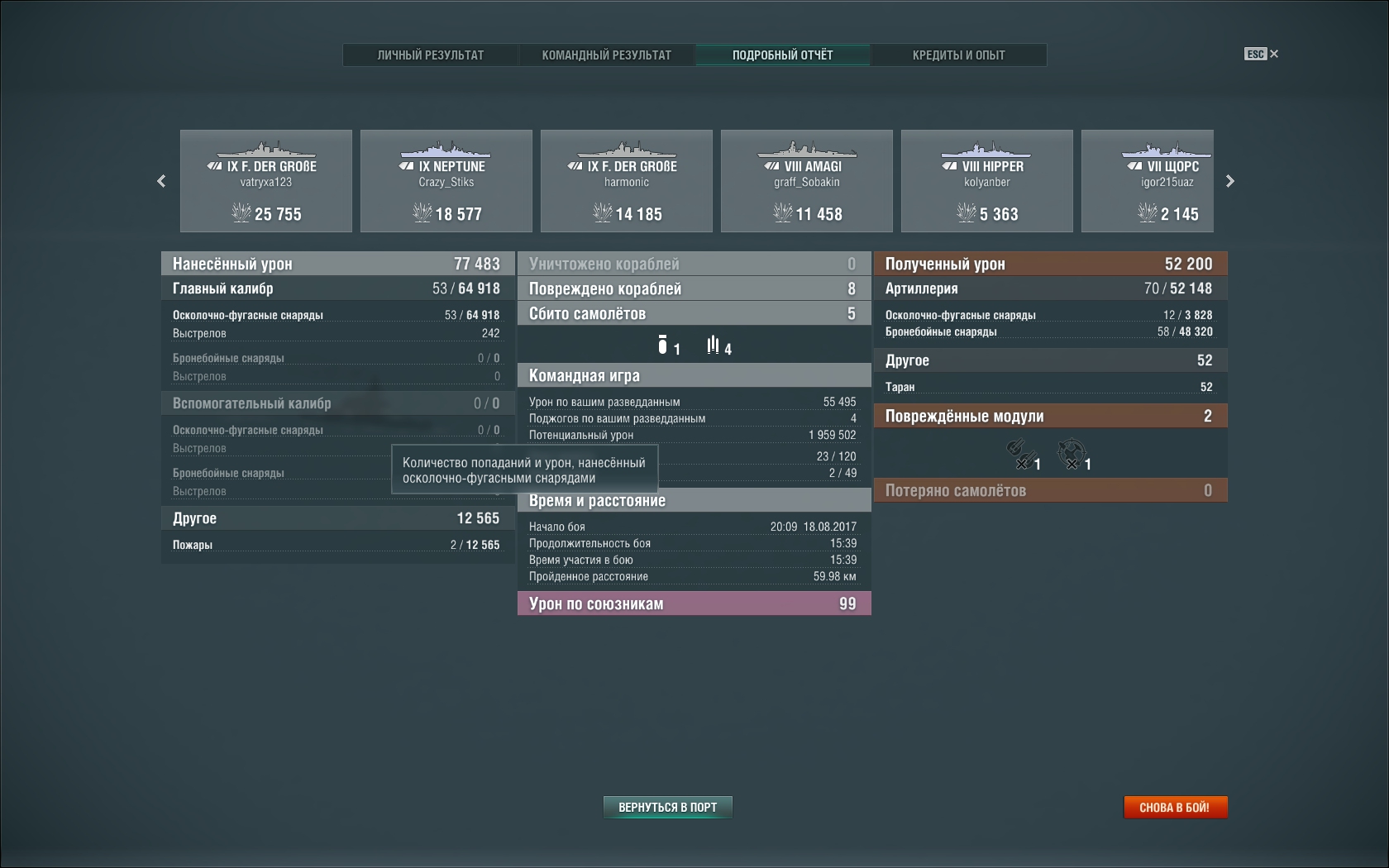Click the Главный калибр row
This screenshot has height=868, width=1389.
coord(338,289)
